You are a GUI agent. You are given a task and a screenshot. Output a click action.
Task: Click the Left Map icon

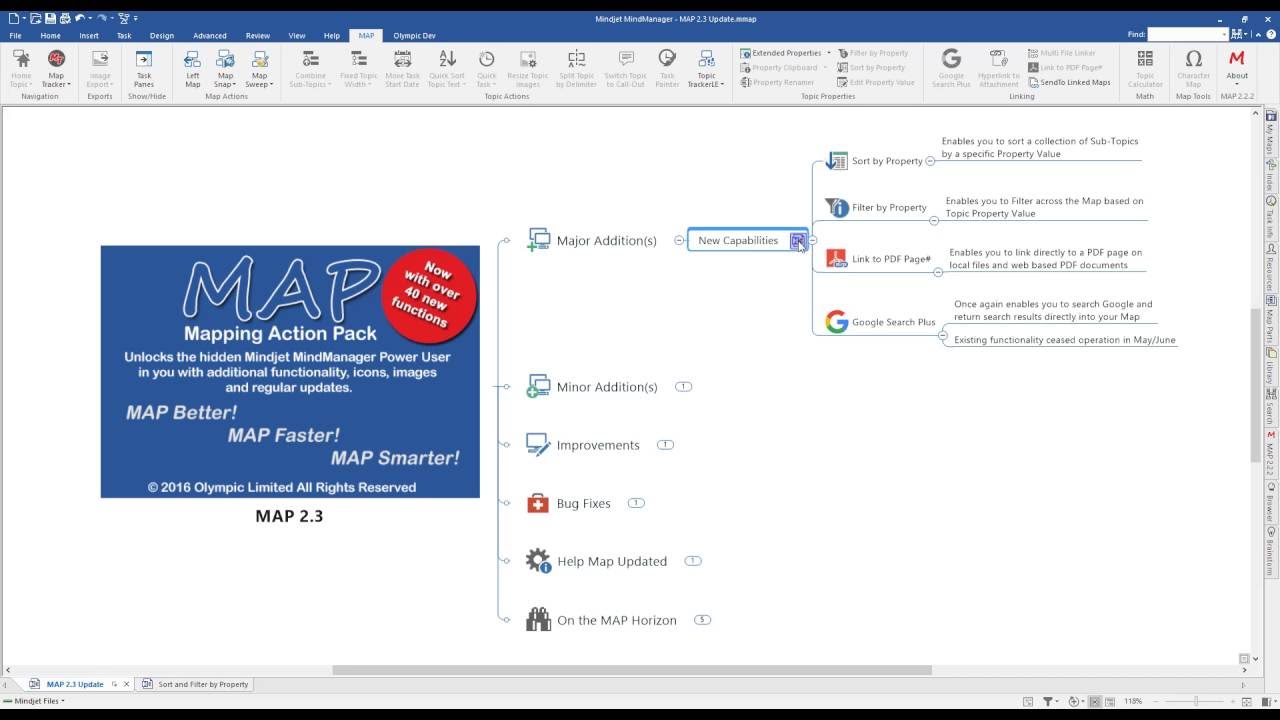click(x=193, y=60)
